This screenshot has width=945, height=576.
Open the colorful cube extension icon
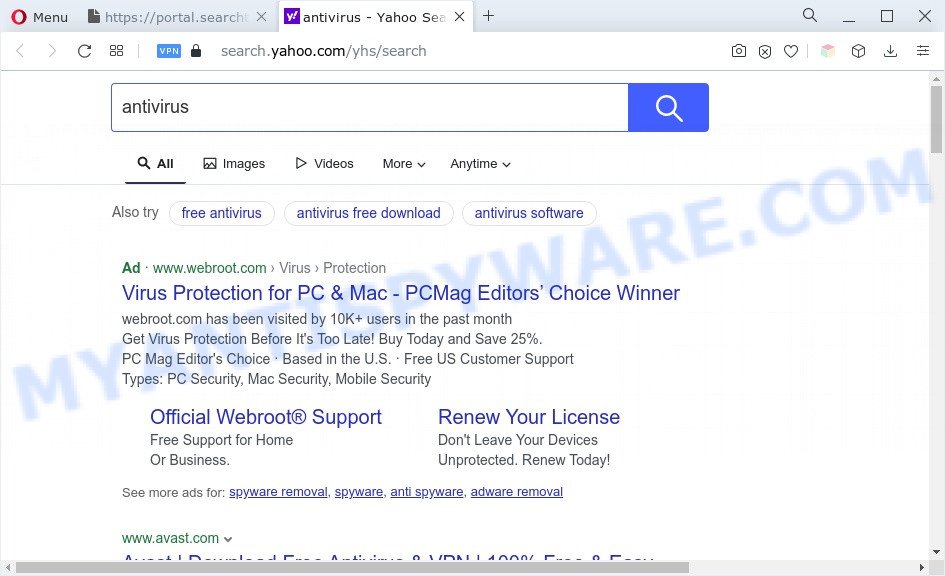coord(828,51)
